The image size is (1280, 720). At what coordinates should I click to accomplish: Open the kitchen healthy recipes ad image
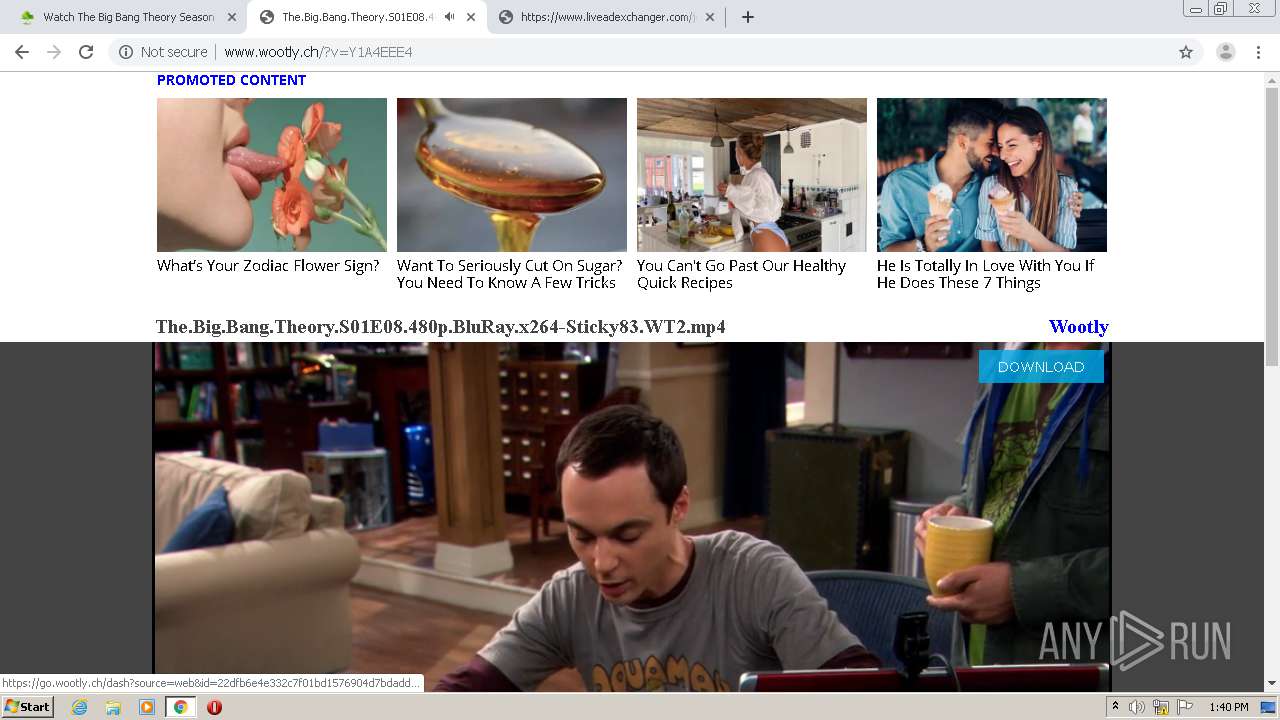[752, 175]
